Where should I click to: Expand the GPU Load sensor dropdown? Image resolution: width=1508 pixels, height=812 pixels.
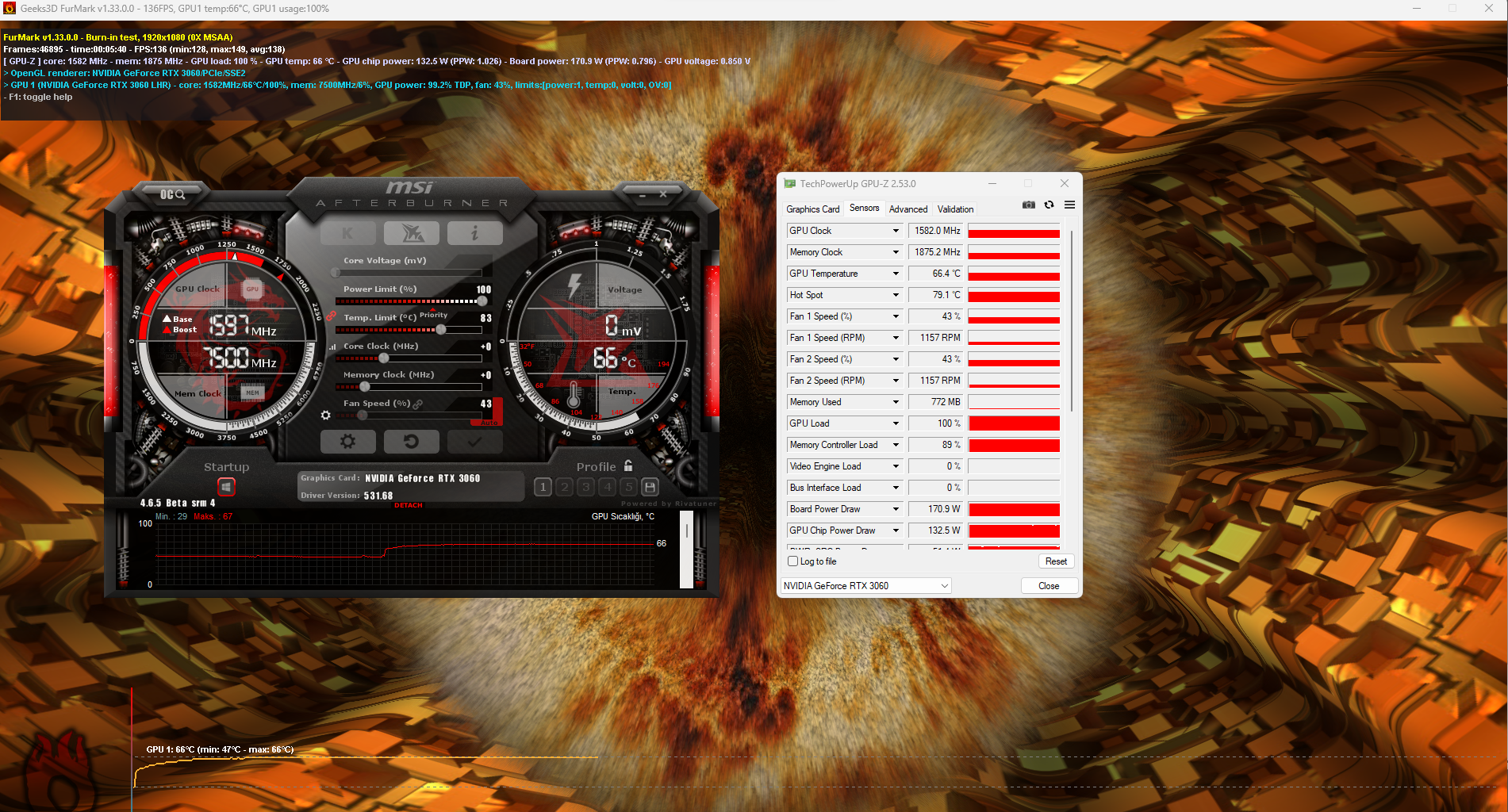tap(896, 423)
